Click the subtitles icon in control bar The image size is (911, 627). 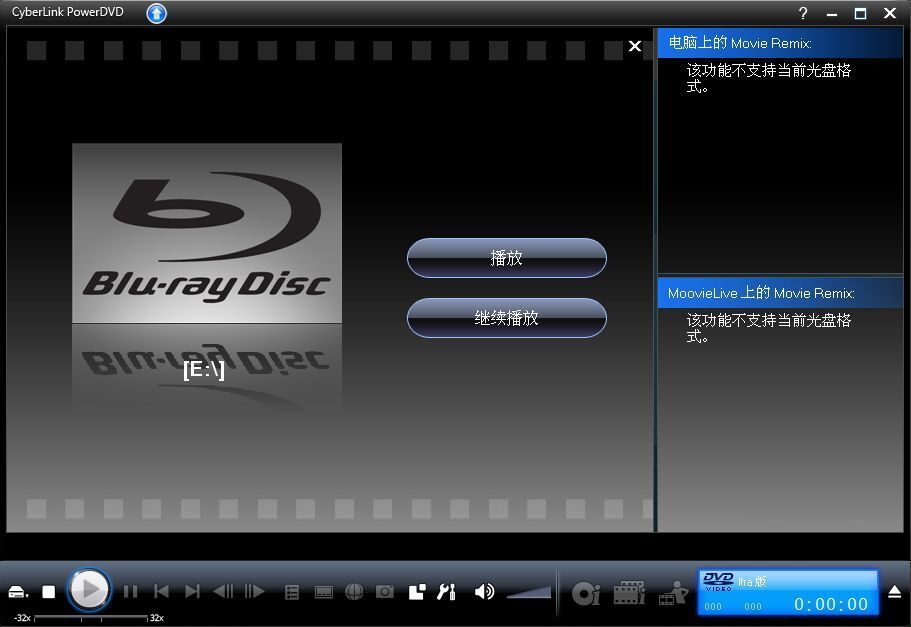point(323,592)
